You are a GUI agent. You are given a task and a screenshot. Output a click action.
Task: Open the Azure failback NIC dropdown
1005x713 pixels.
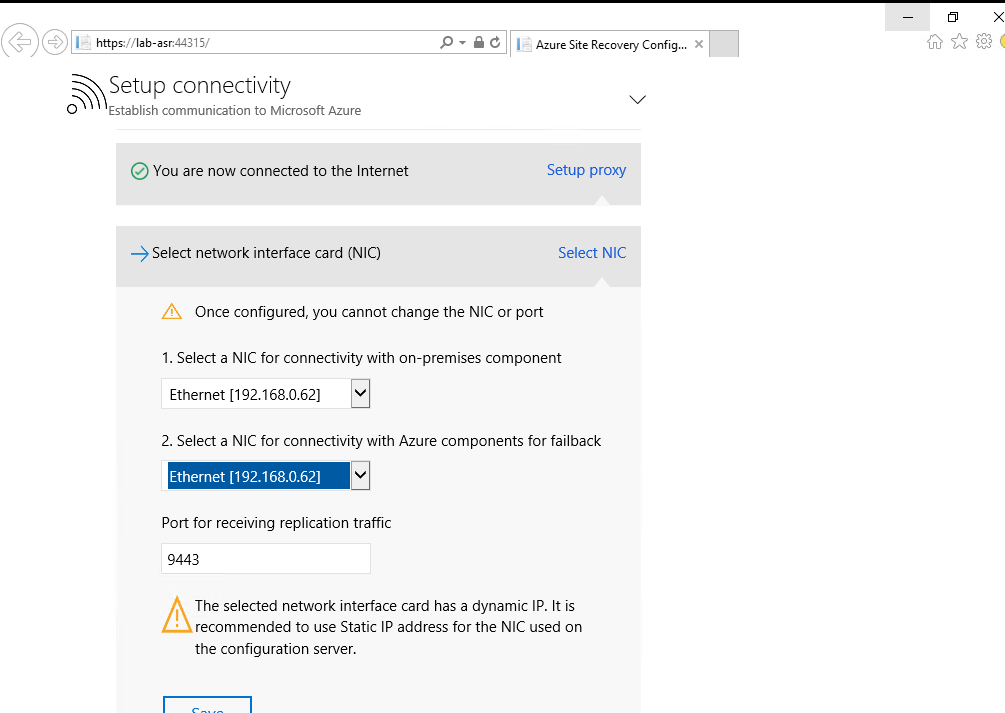(x=361, y=476)
